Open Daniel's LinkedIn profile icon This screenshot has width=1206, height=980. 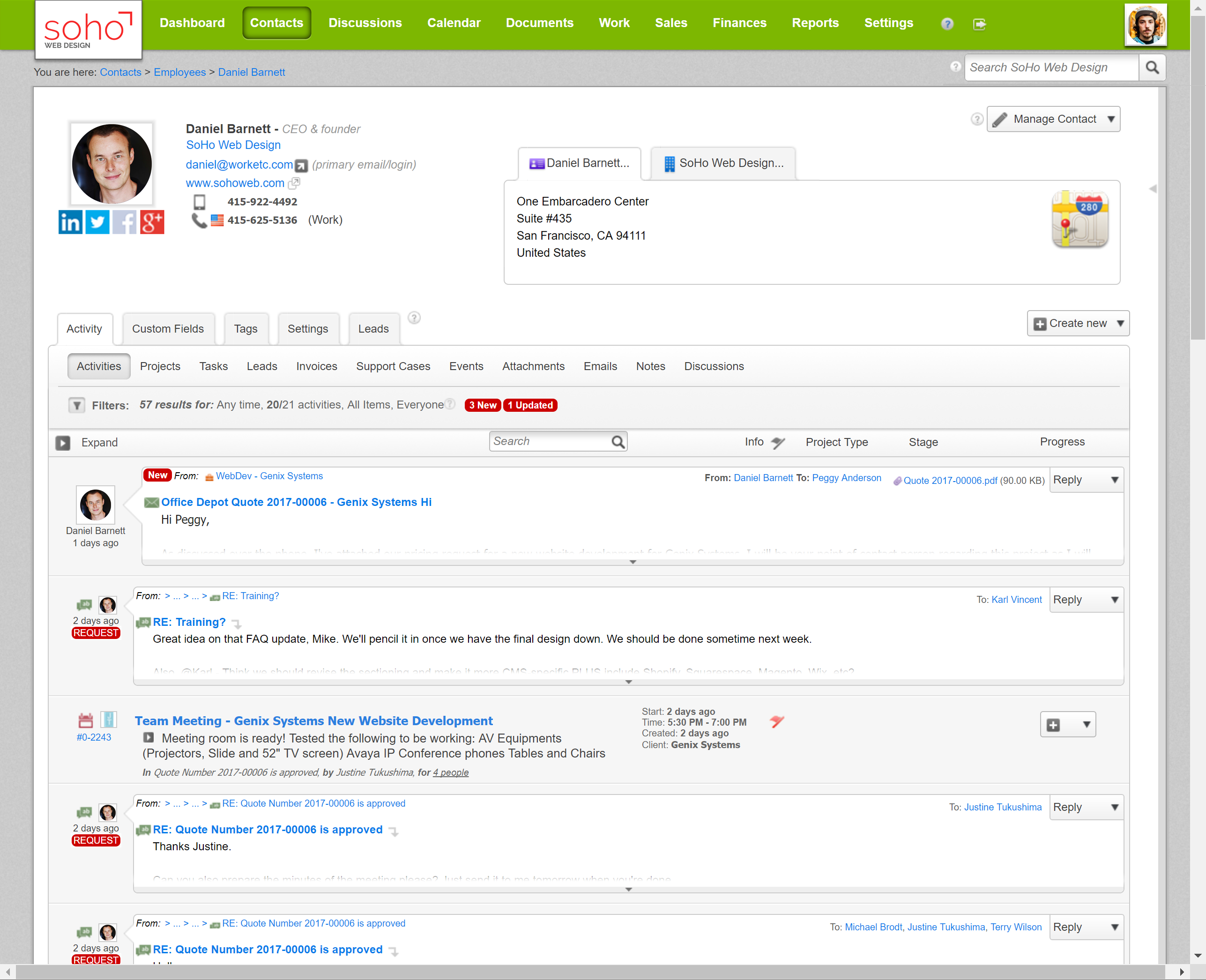click(x=70, y=222)
